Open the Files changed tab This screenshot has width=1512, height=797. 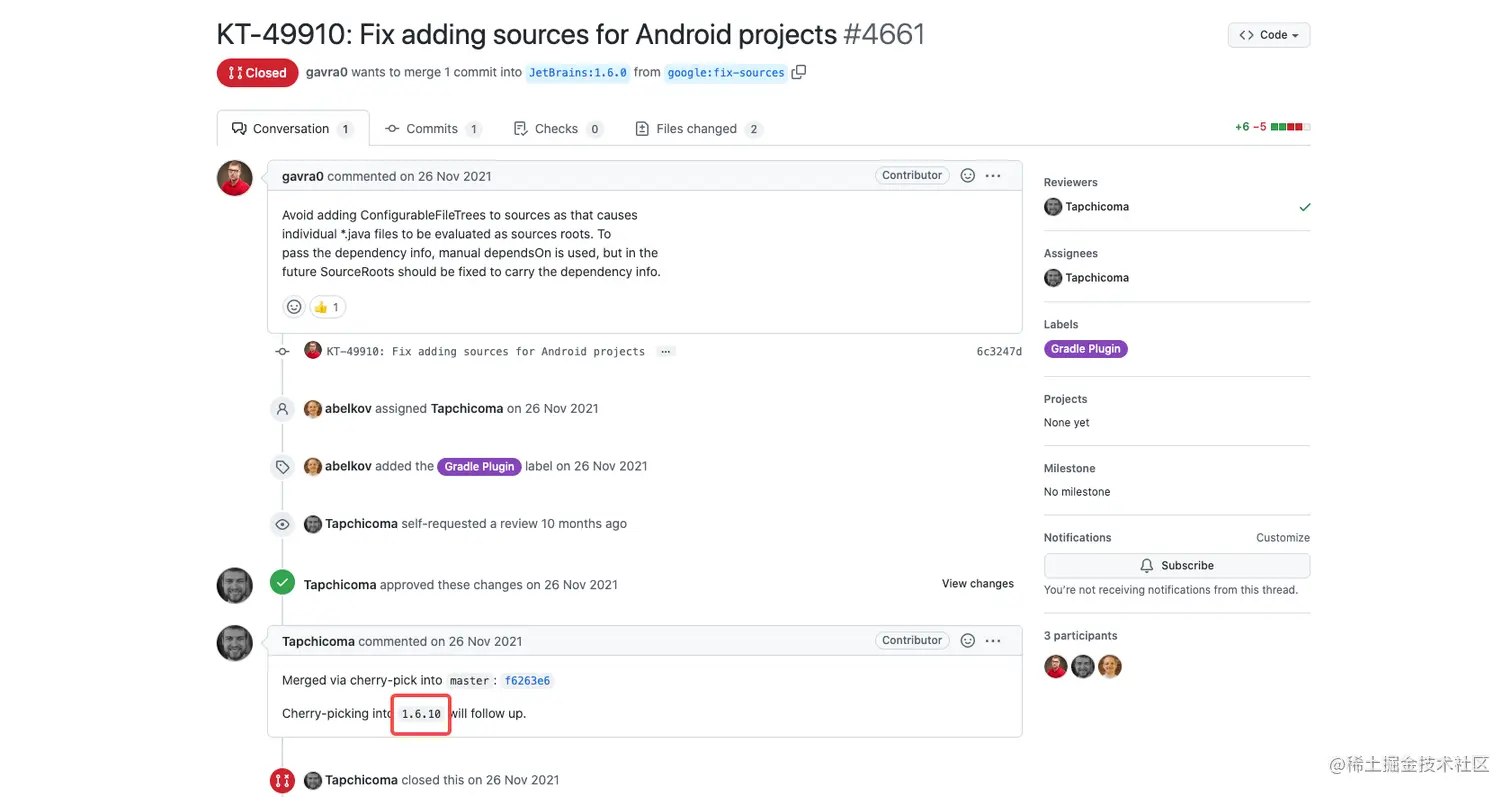coord(697,129)
